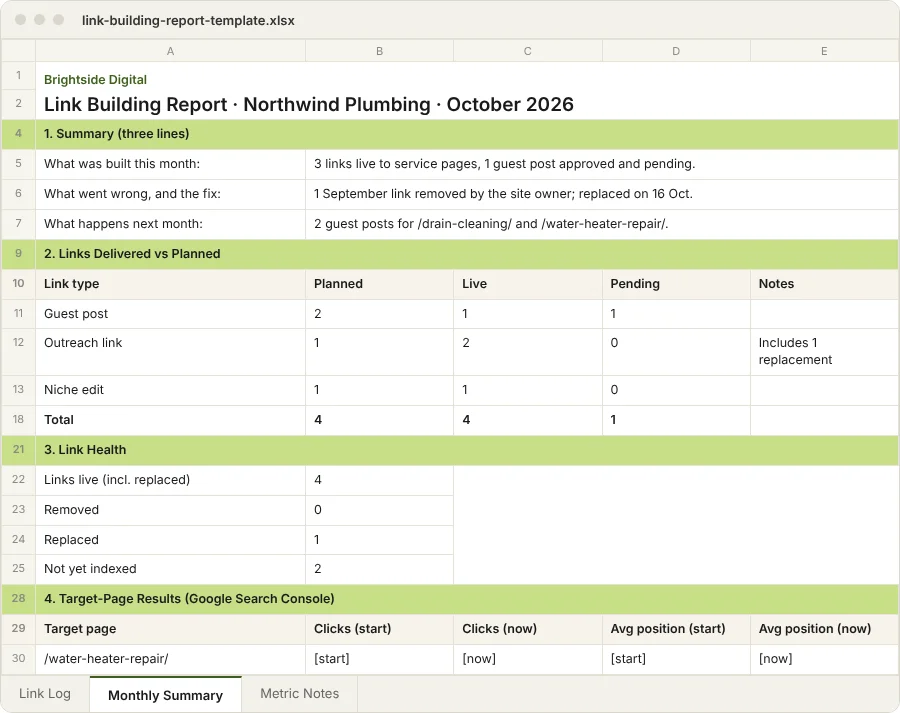900x713 pixels.
Task: Click Pending value for Guest post
Action: click(x=676, y=313)
